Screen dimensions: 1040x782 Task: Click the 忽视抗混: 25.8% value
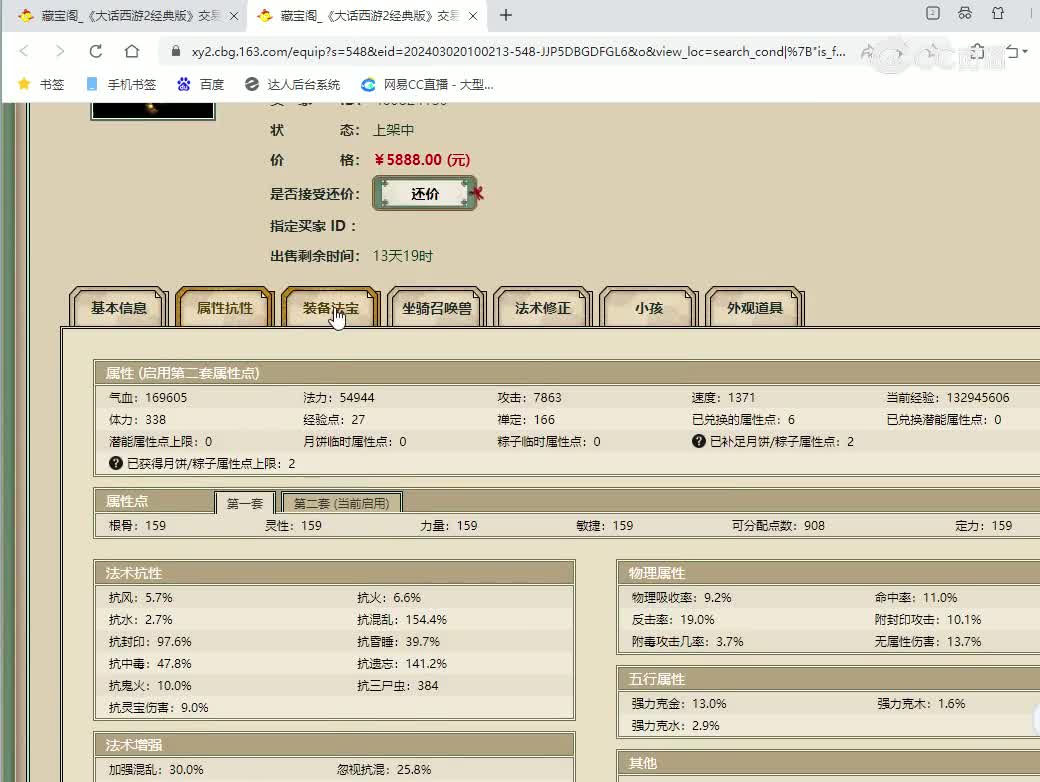[384, 769]
